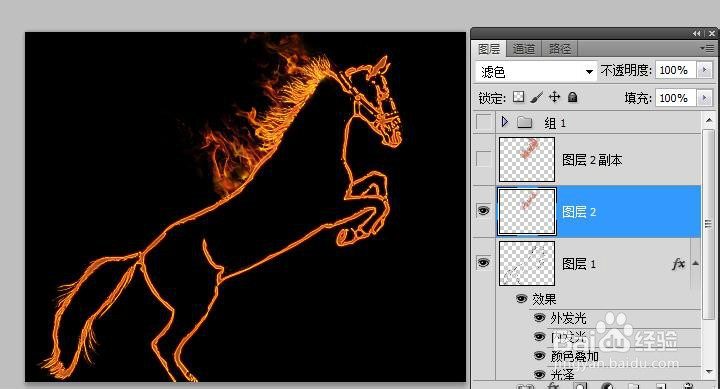Toggle lock all padlock icon
Viewport: 720px width, 389px height.
pyautogui.click(x=573, y=97)
